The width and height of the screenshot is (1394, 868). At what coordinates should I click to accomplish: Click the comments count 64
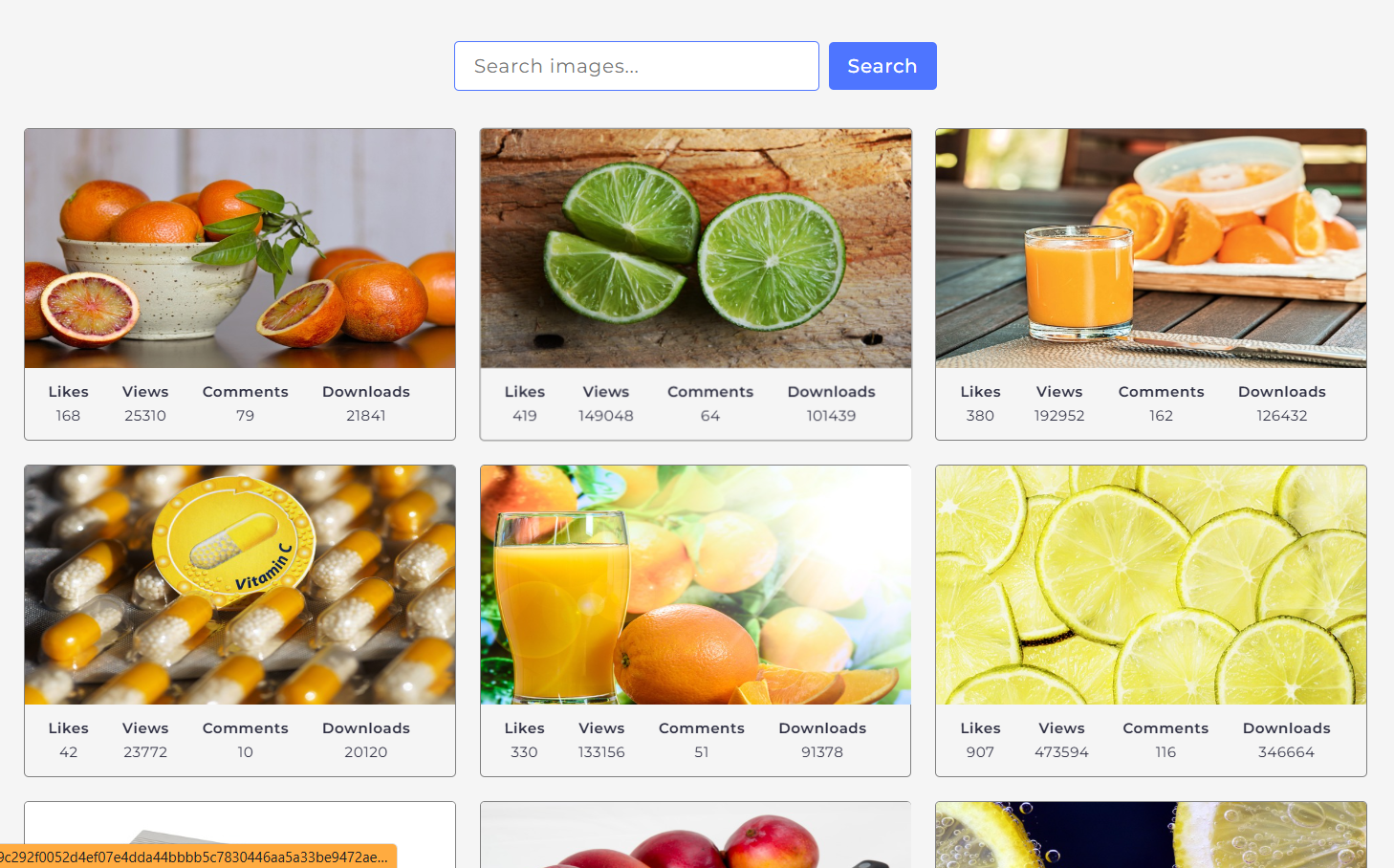click(710, 416)
